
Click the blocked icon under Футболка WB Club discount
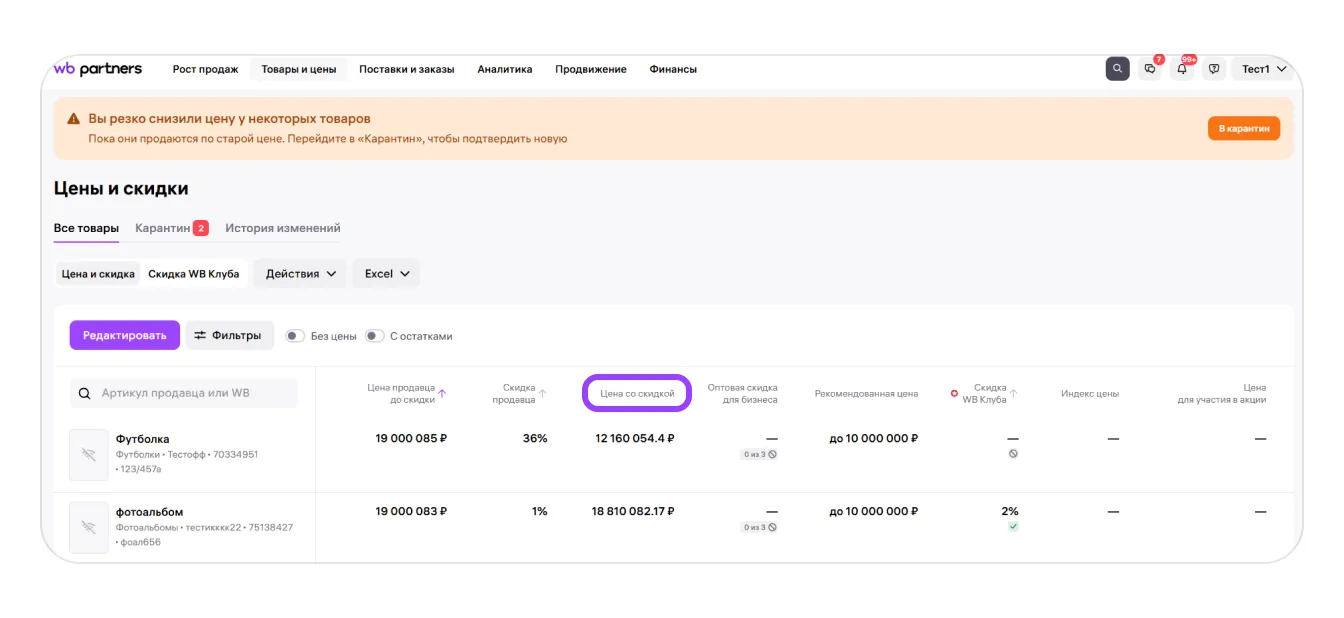click(x=1013, y=453)
